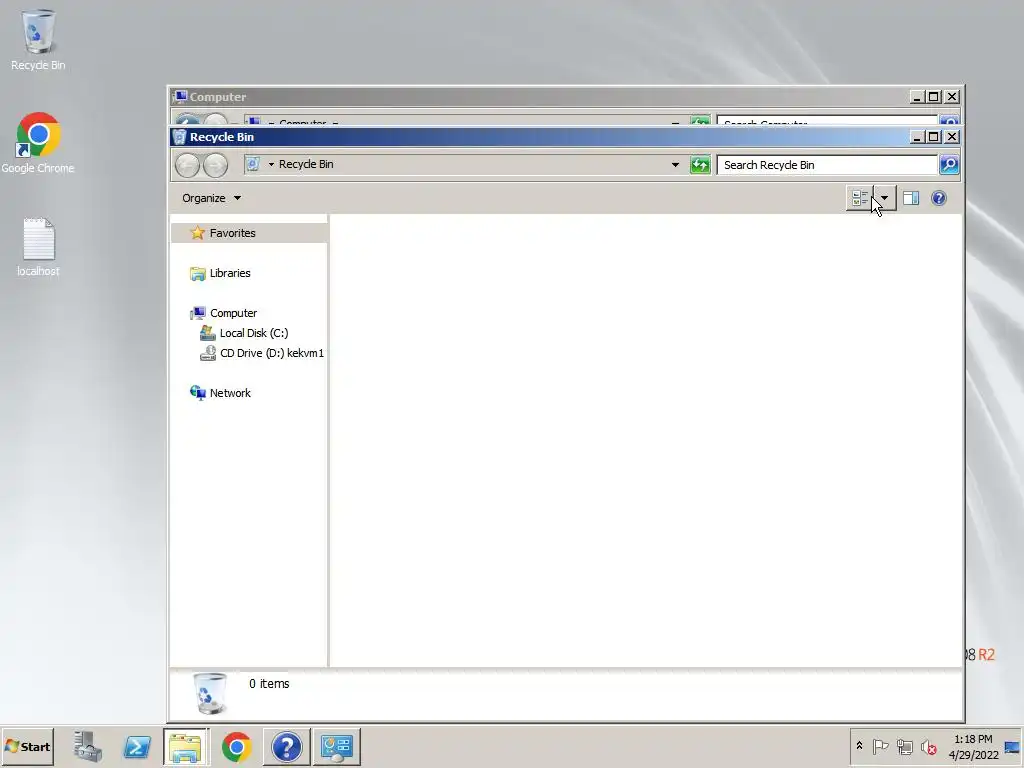The height and width of the screenshot is (768, 1024).
Task: Close the Computer window behind
Action: point(952,97)
